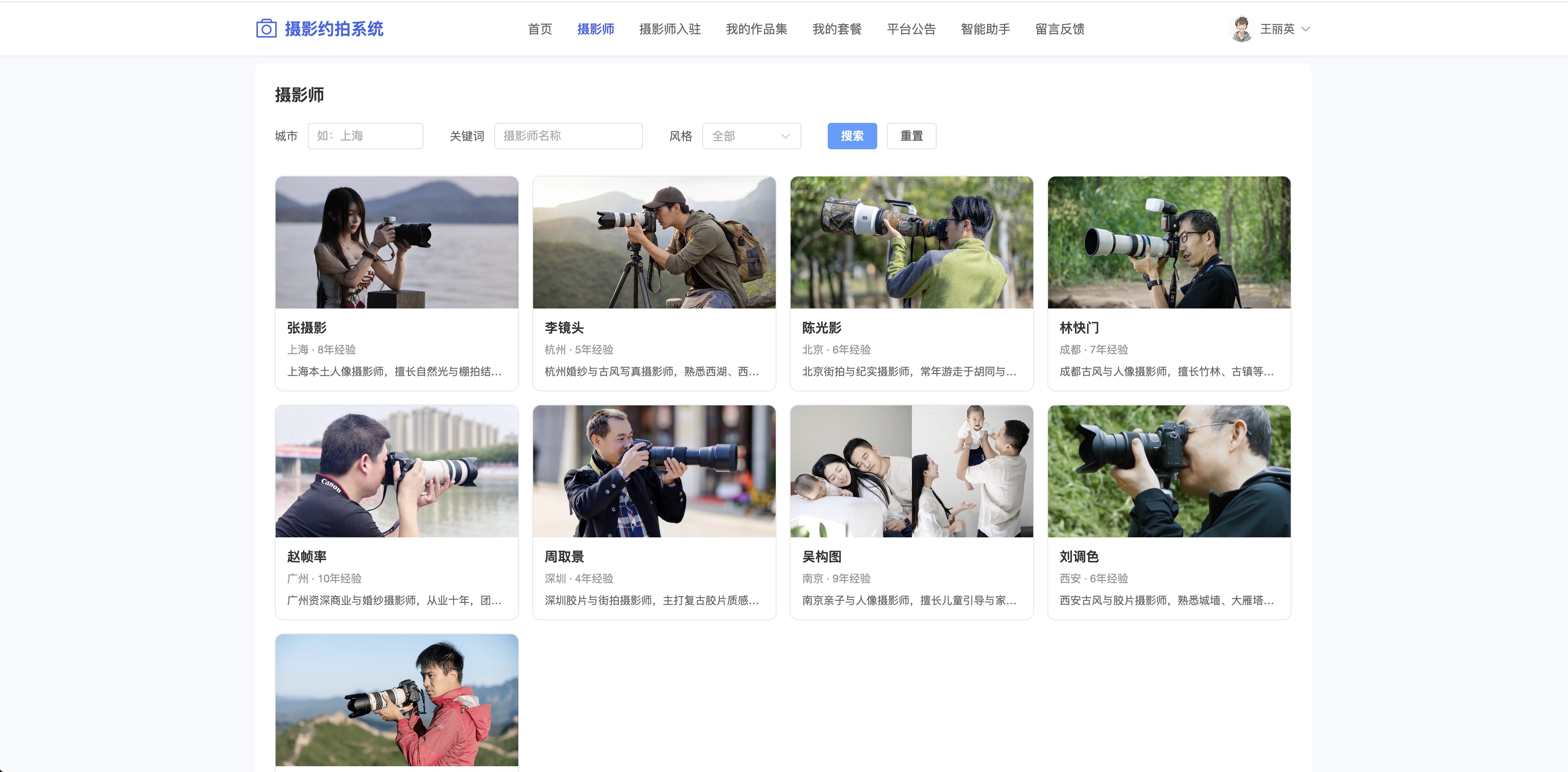Open 刘调色's profile photo
This screenshot has width=1568, height=772.
(1169, 471)
